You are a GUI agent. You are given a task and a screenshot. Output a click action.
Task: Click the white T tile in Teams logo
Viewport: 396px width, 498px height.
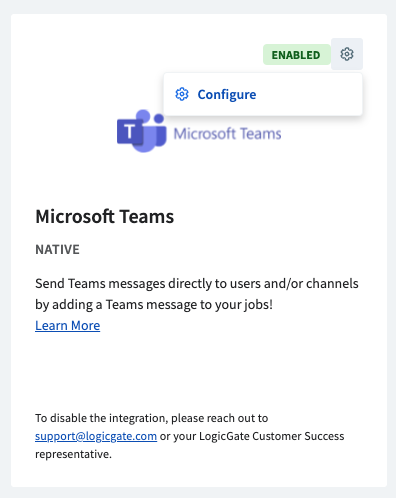(130, 132)
